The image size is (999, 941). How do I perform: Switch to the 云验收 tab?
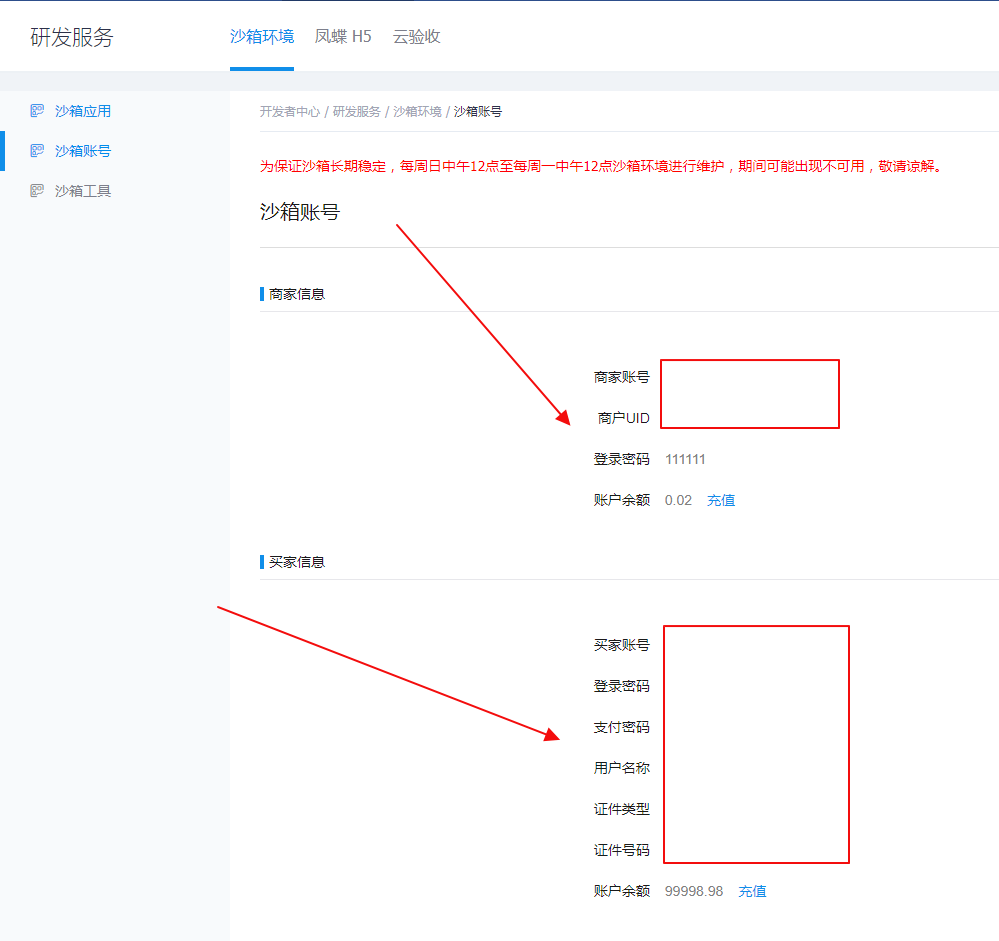click(x=417, y=36)
